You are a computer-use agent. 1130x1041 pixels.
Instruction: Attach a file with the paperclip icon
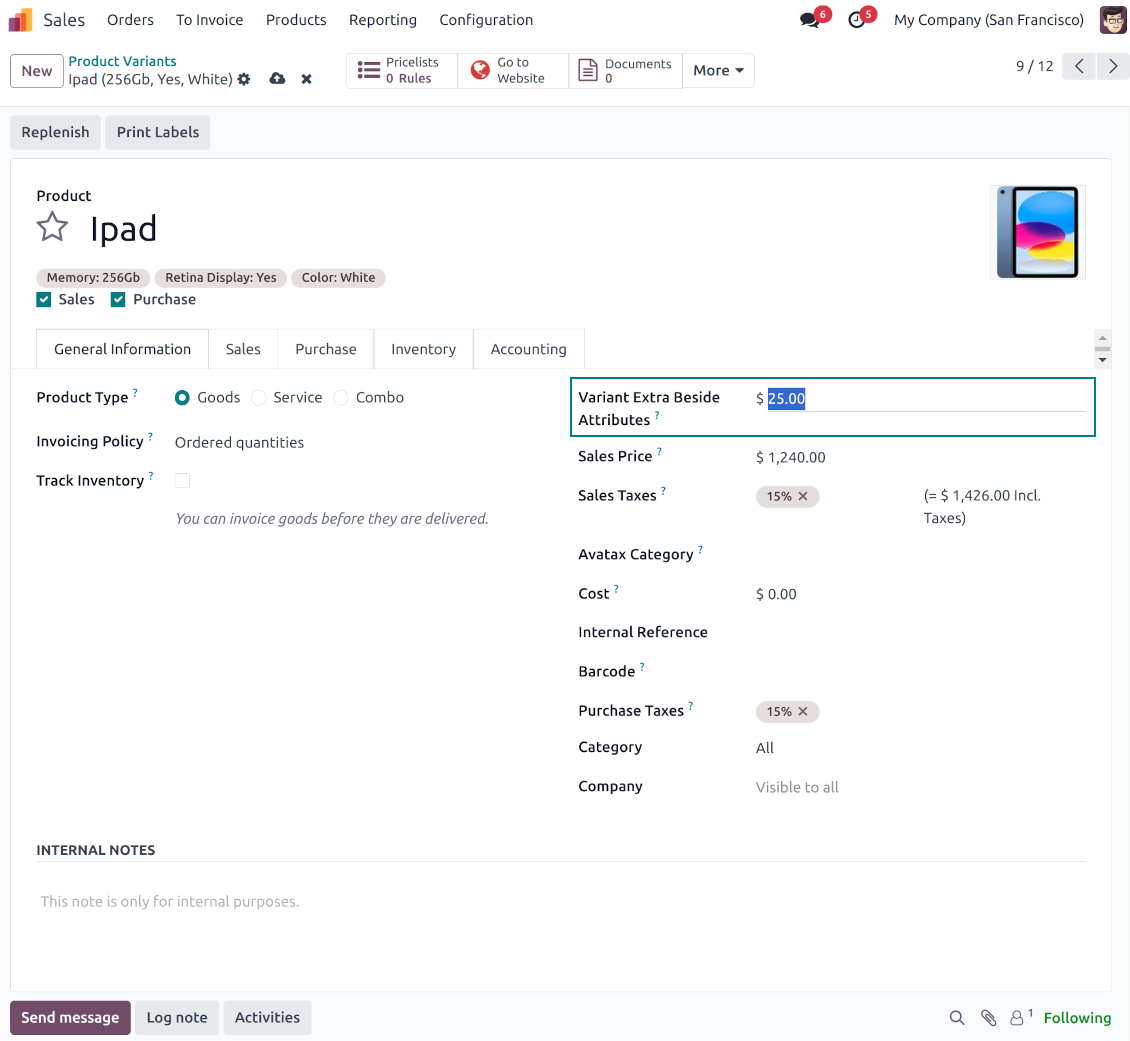[989, 1017]
